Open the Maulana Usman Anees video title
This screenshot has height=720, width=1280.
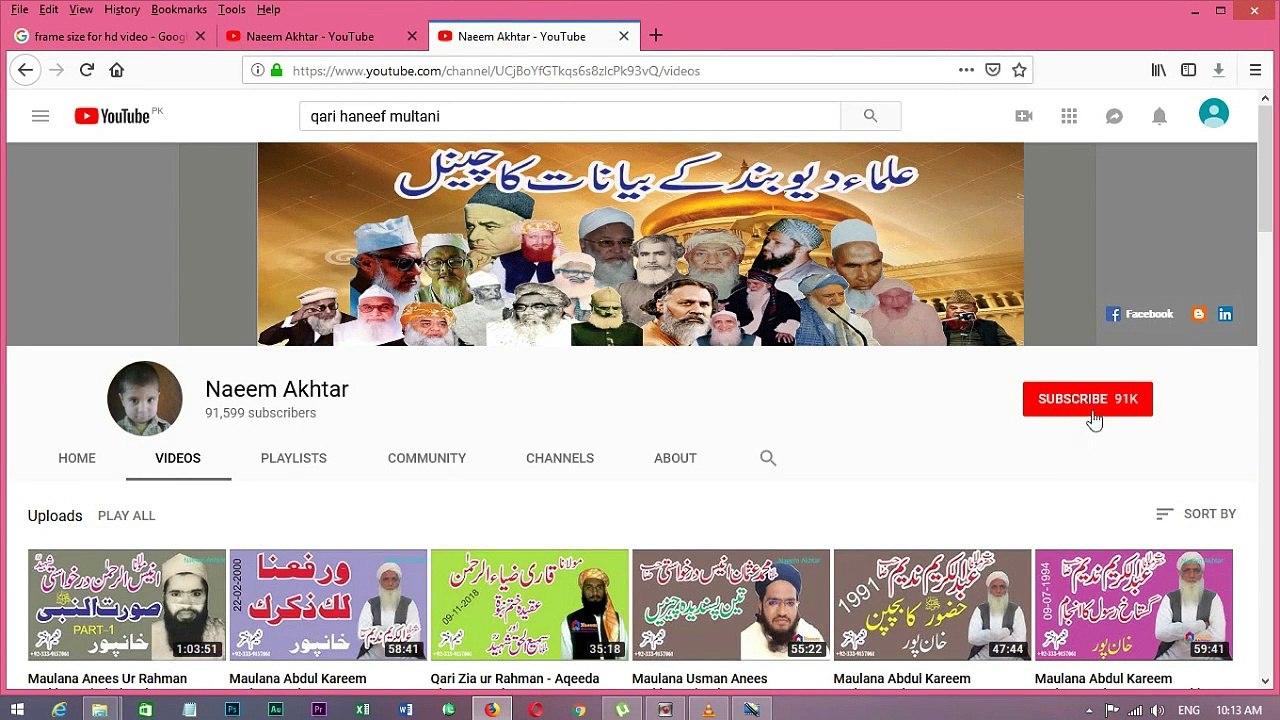[x=700, y=679]
